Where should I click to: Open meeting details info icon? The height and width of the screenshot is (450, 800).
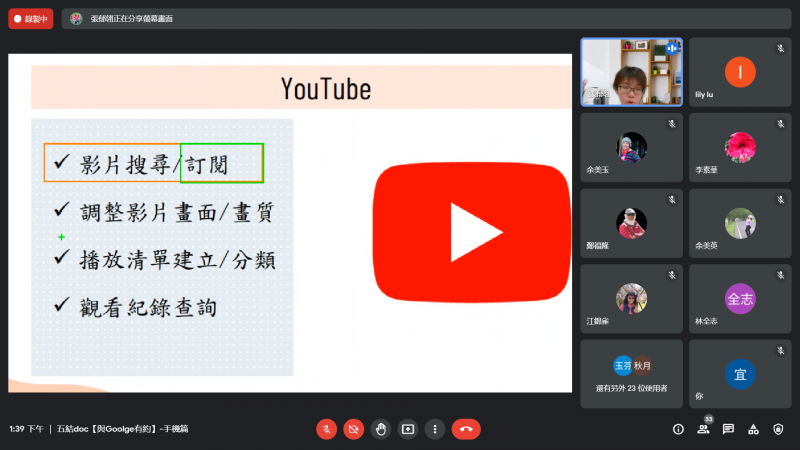(678, 429)
